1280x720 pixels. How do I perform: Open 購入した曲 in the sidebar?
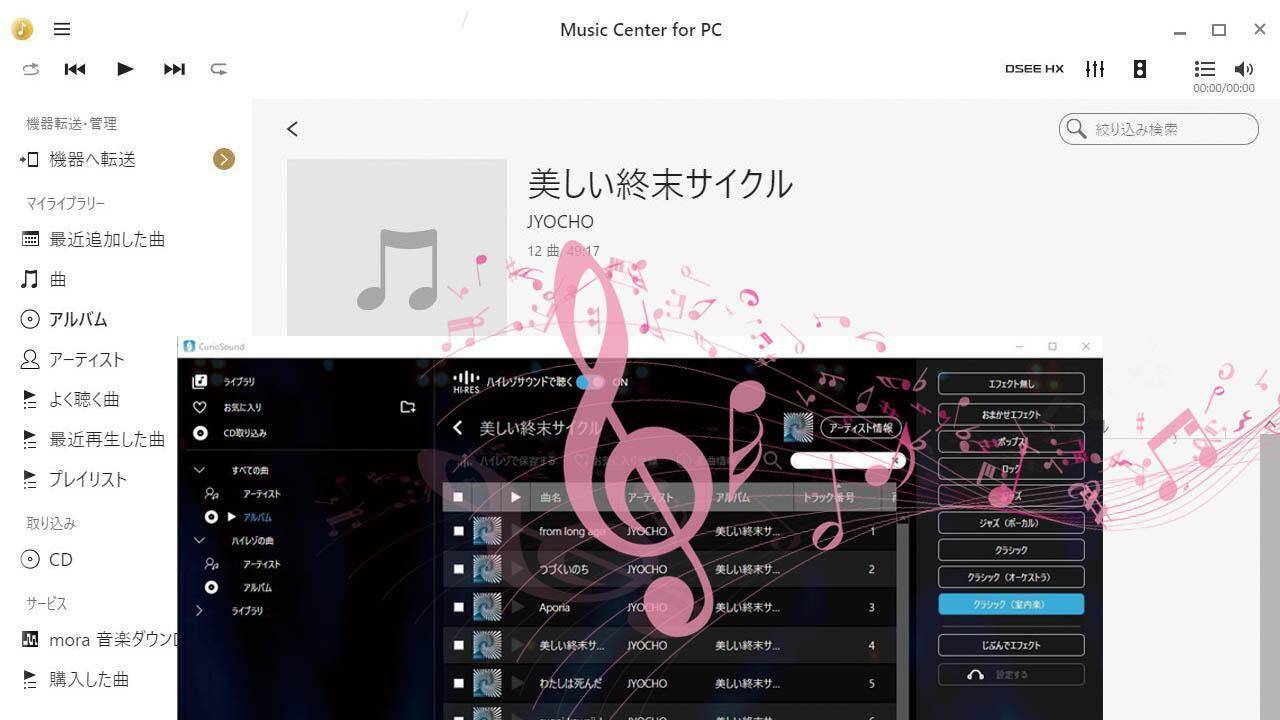[x=89, y=679]
